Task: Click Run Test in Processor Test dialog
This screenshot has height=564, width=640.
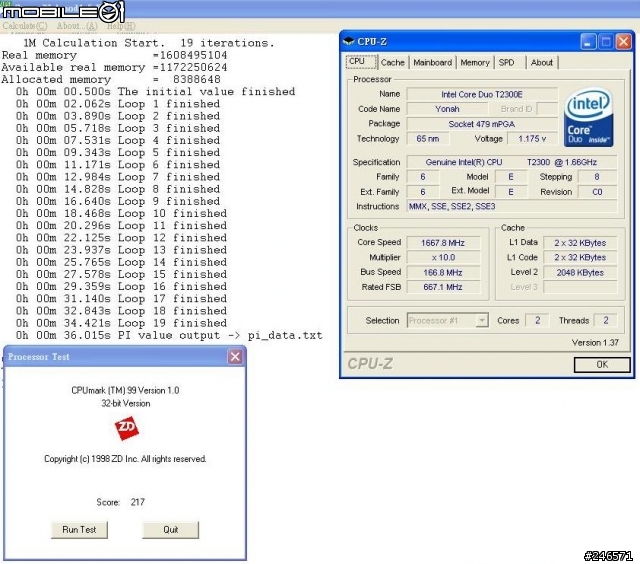Action: [79, 530]
